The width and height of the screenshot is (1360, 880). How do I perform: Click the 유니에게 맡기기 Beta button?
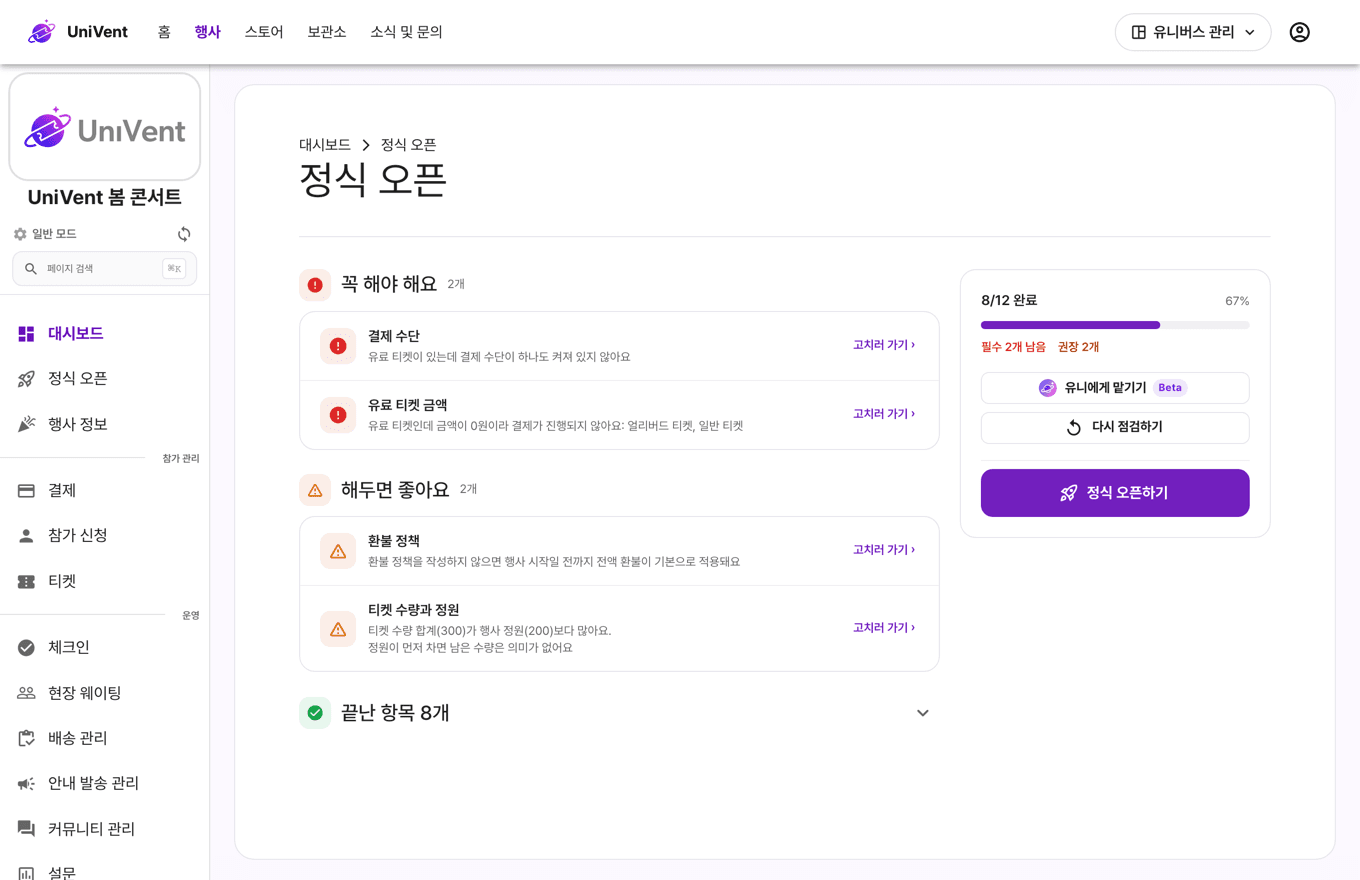click(x=1115, y=388)
